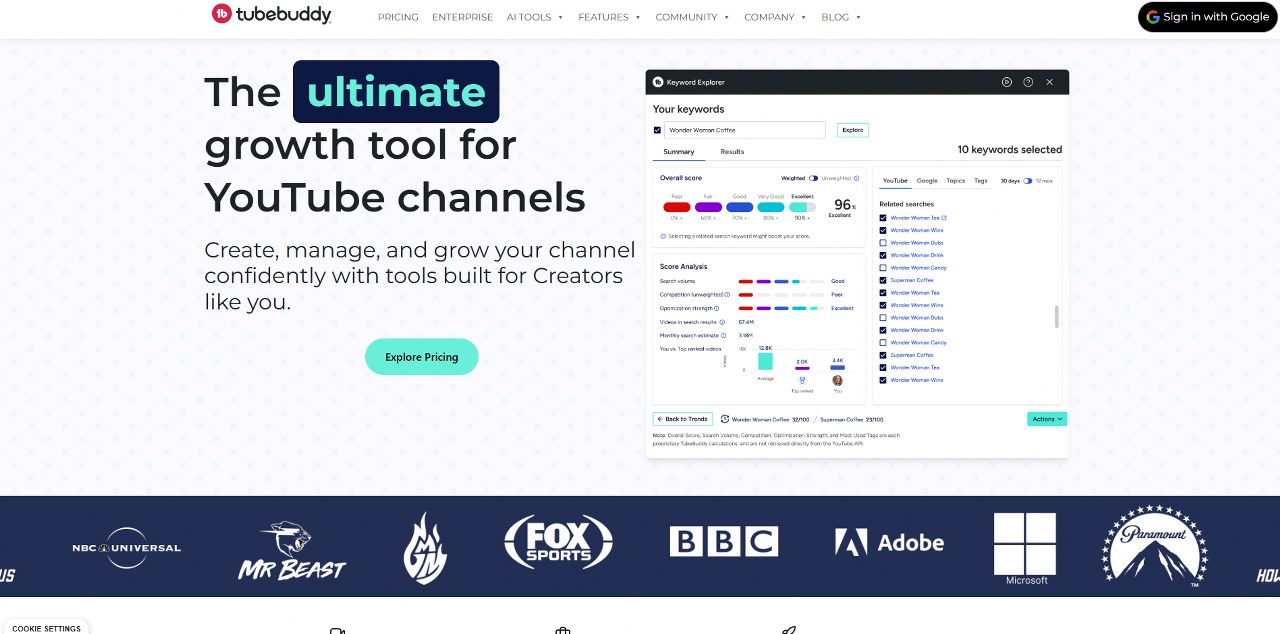The width and height of the screenshot is (1280, 634).
Task: Toggle the 30 days / 12 mos switch
Action: coord(1028,181)
